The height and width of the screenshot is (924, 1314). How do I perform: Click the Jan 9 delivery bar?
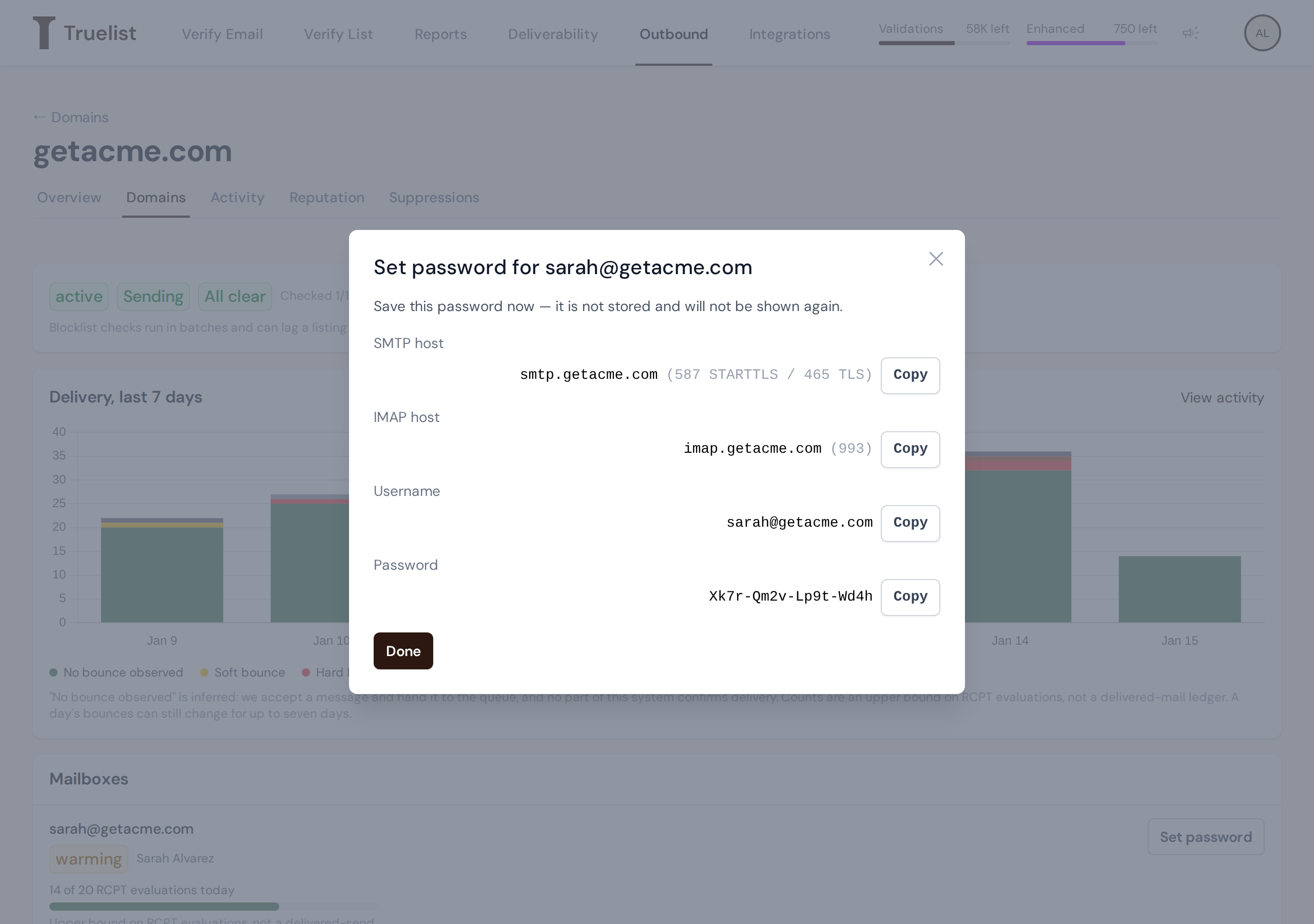(162, 570)
